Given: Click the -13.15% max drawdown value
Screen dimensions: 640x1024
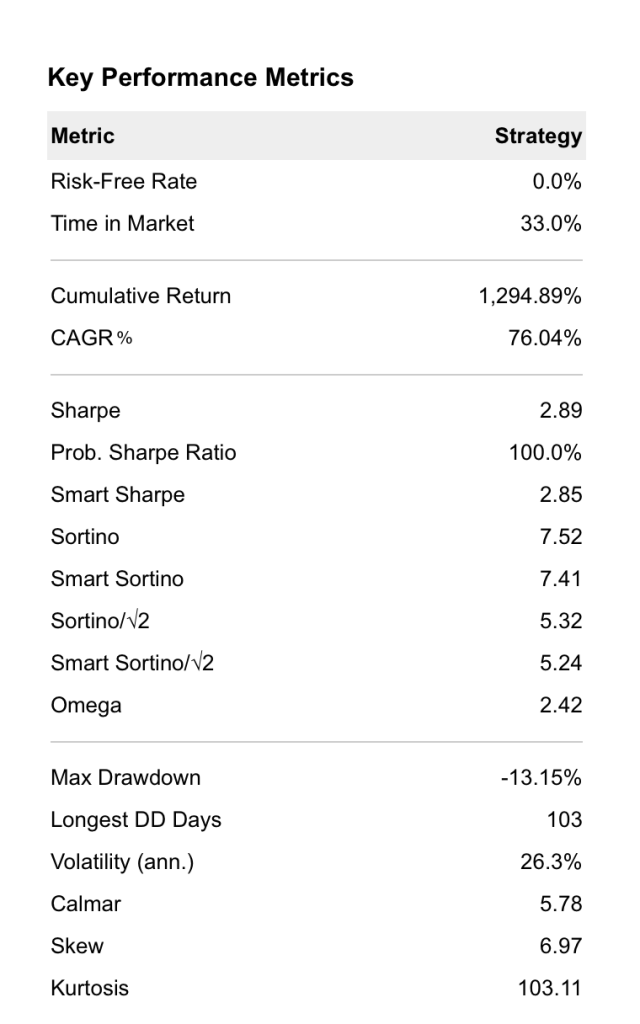Looking at the screenshot, I should coord(541,778).
